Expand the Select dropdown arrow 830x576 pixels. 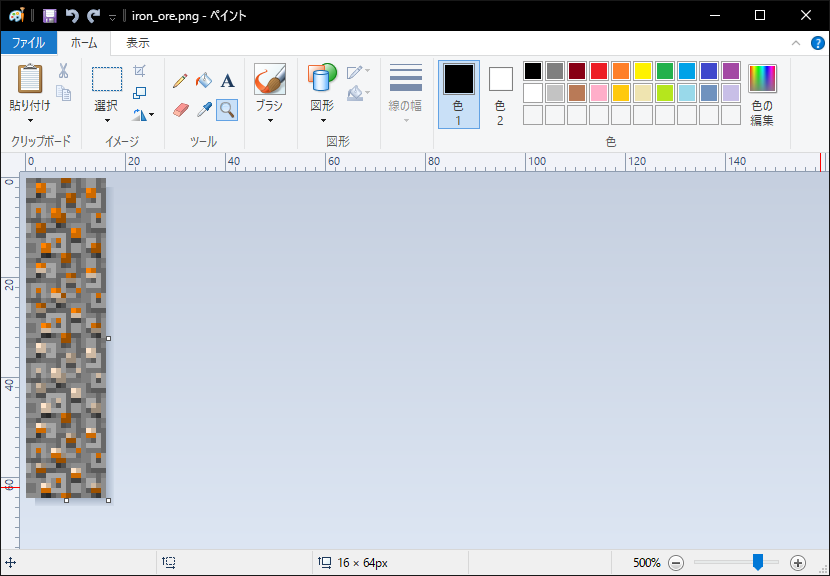[x=107, y=121]
